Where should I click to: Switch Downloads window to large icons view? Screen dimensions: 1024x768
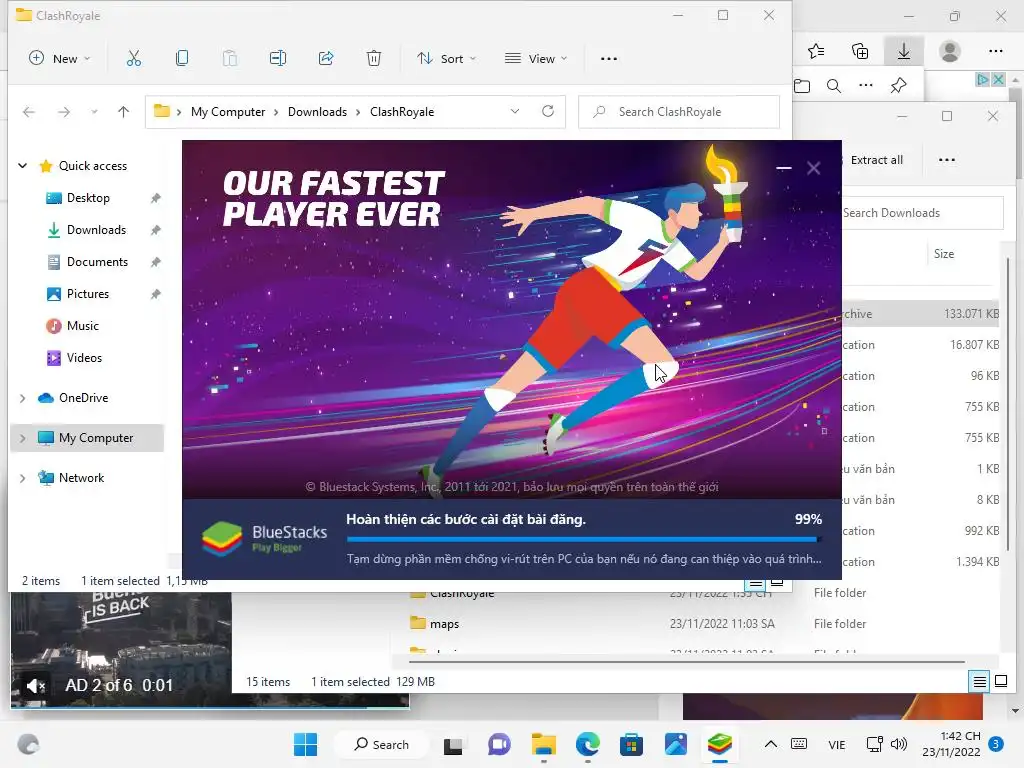pos(1000,682)
